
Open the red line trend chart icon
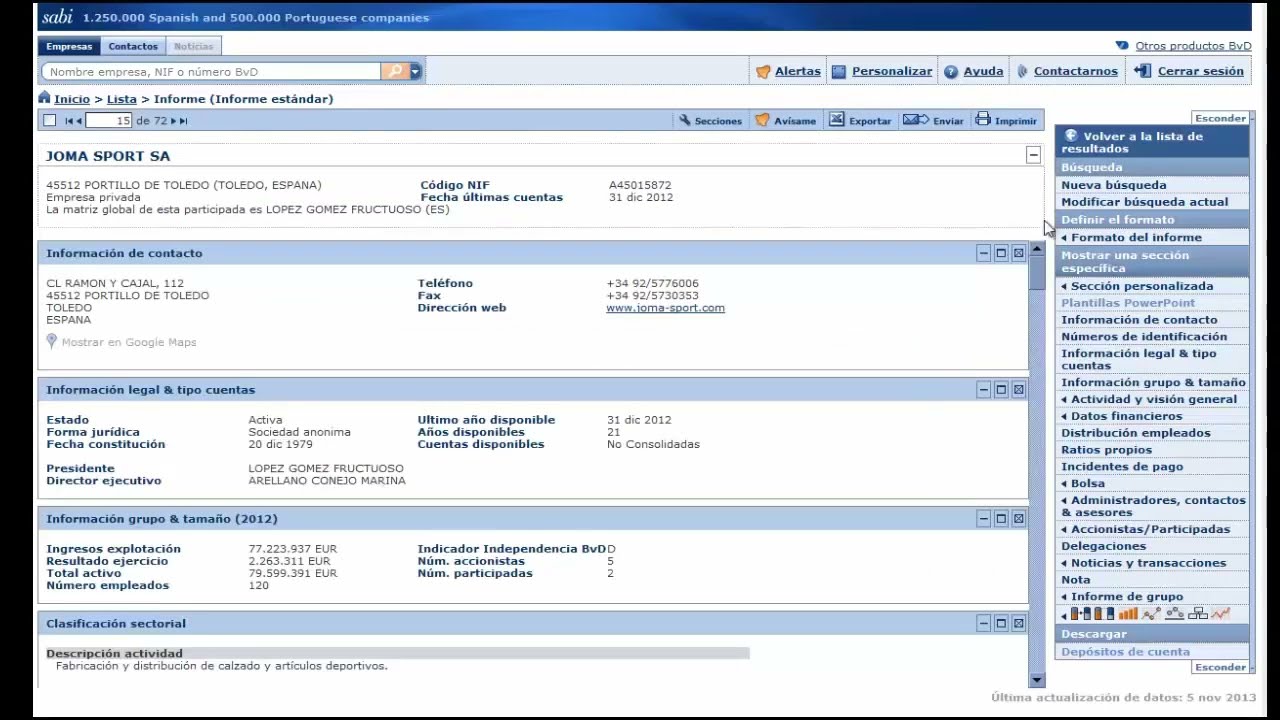(x=1220, y=614)
